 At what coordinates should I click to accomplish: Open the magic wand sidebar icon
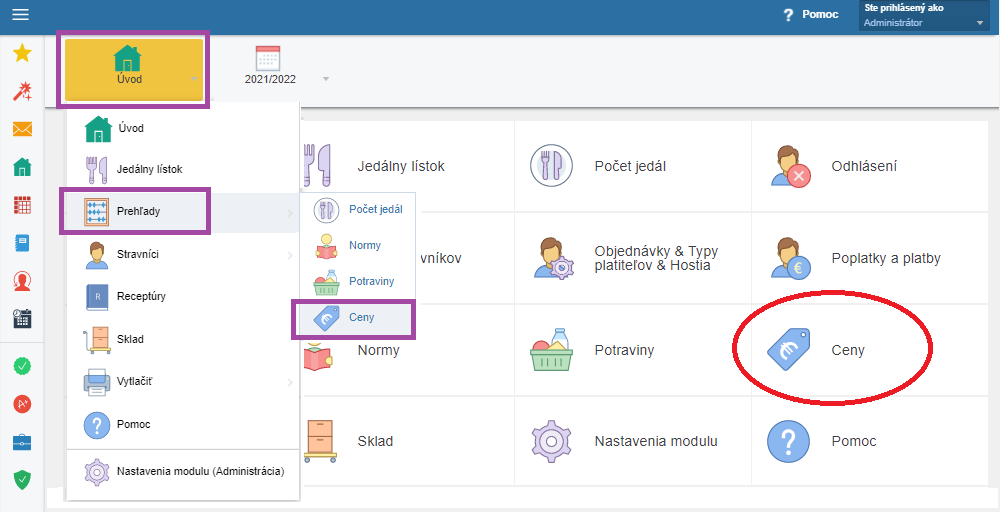coord(22,91)
